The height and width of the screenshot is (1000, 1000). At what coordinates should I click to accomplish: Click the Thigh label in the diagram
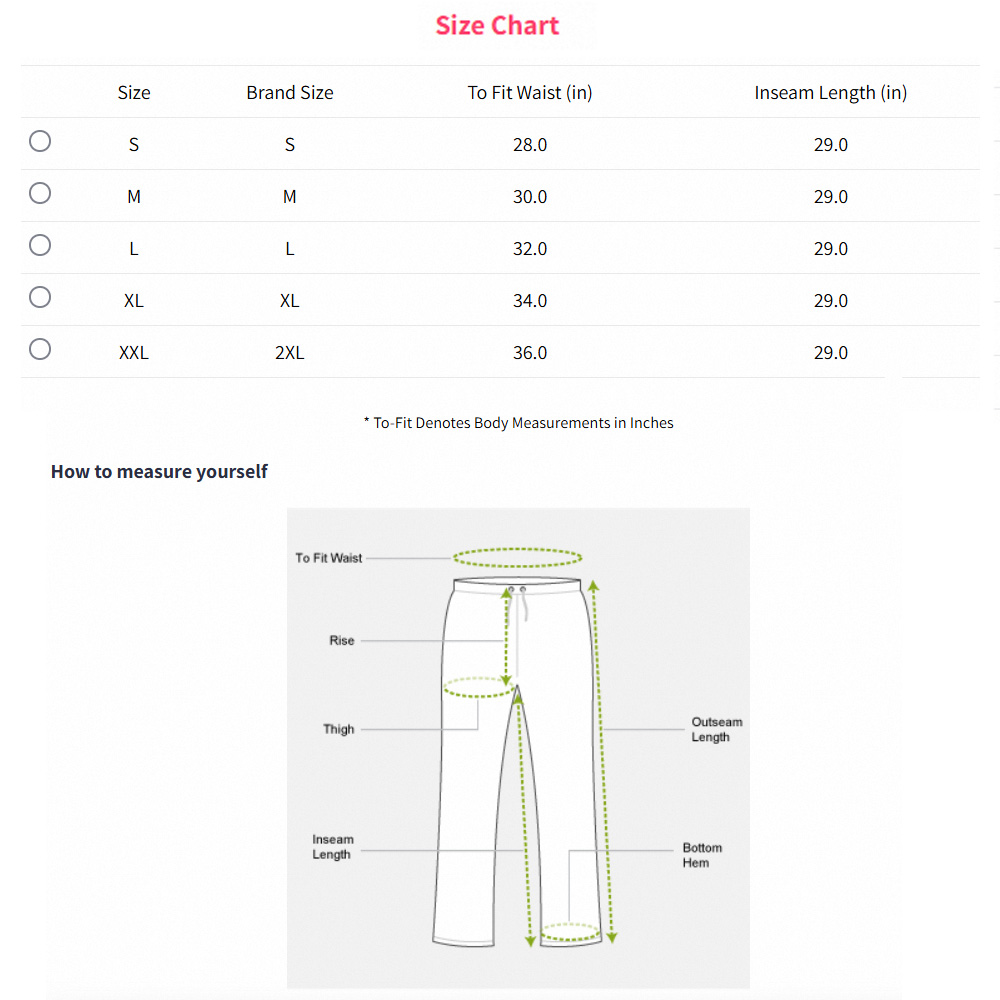point(339,729)
